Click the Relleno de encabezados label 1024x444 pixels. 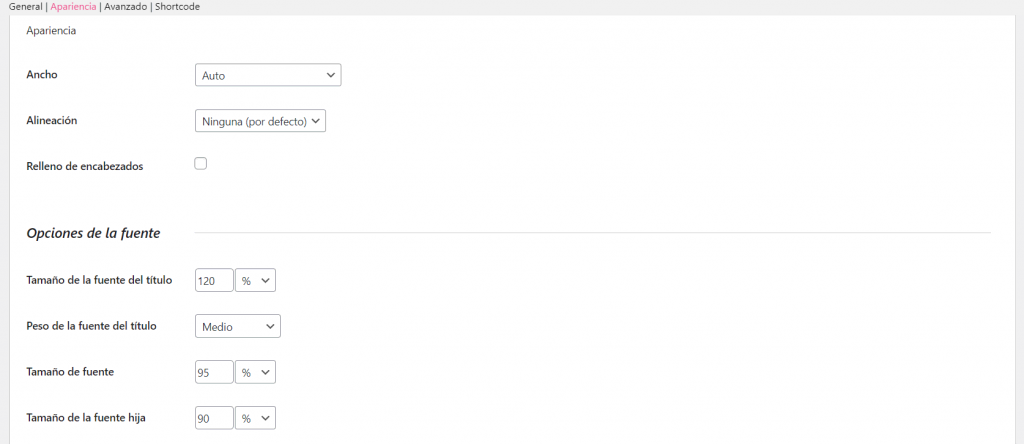pos(85,166)
